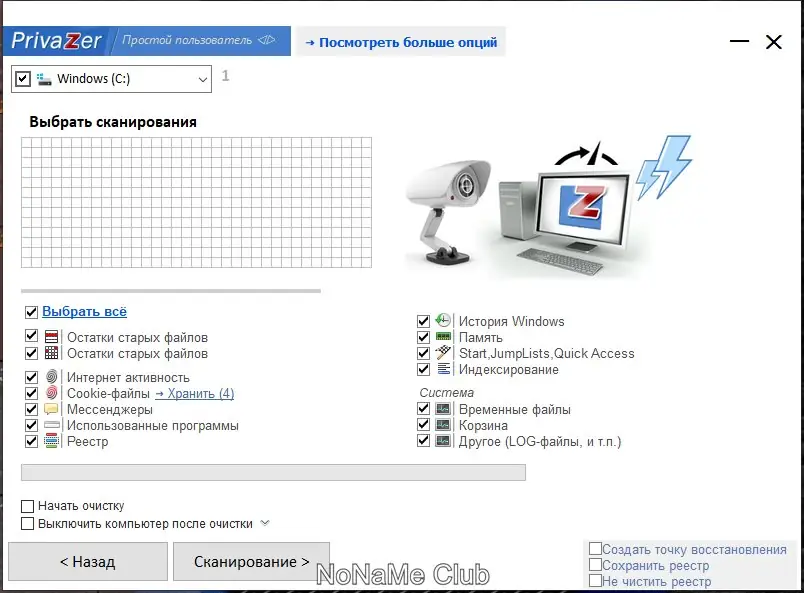Open the cookies Keep (4) link

(x=194, y=393)
